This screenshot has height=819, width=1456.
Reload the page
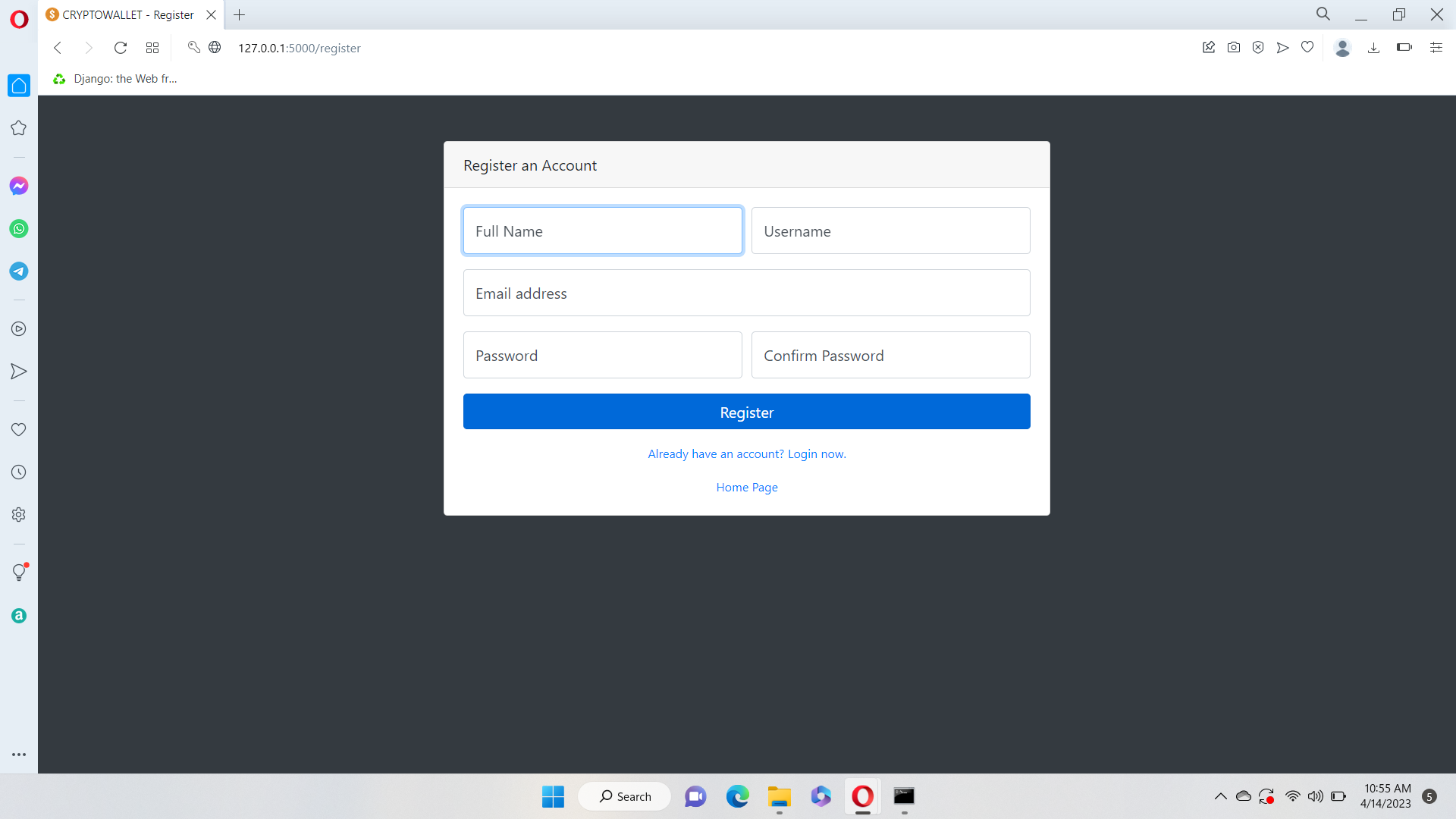coord(121,47)
